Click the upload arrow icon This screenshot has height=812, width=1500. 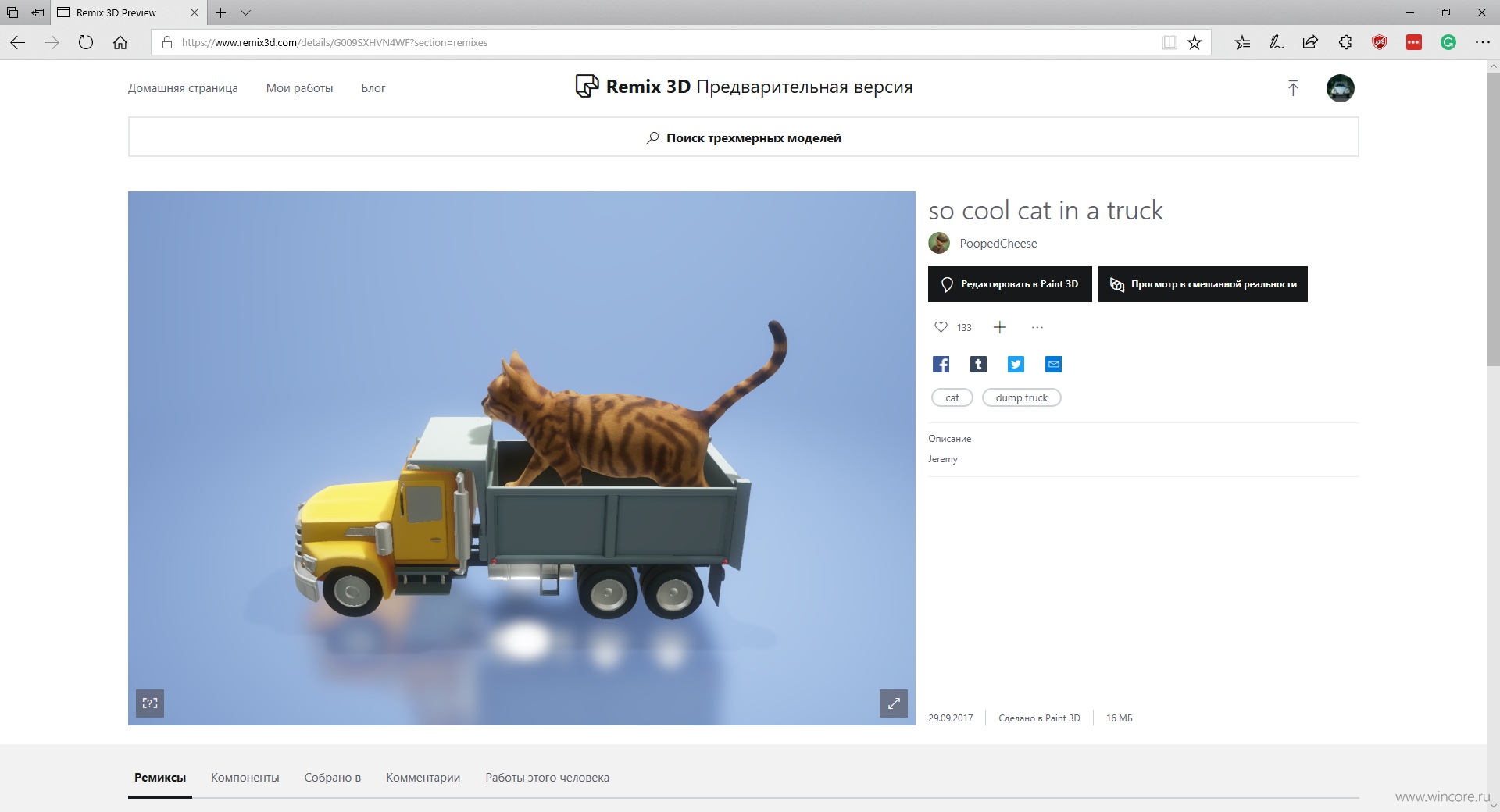click(x=1293, y=88)
